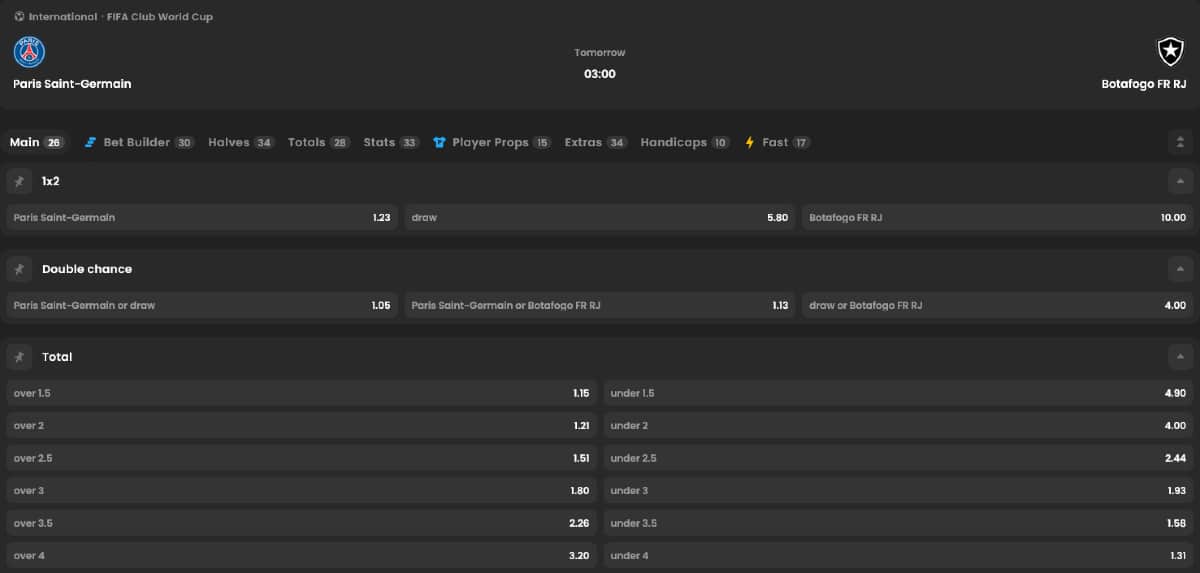Choose under 4 total at 1.31

click(898, 555)
